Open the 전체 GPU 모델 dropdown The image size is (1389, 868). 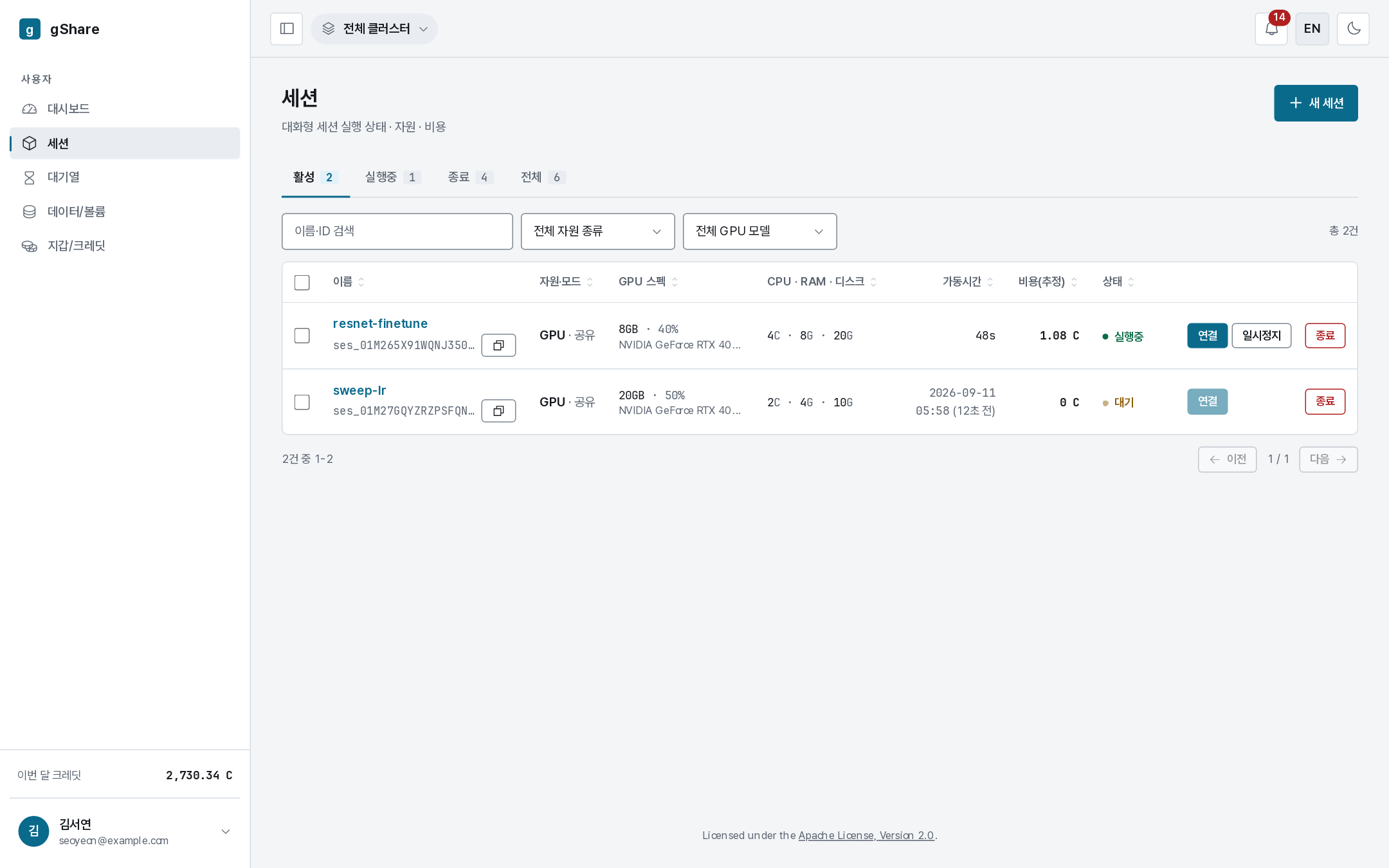759,231
